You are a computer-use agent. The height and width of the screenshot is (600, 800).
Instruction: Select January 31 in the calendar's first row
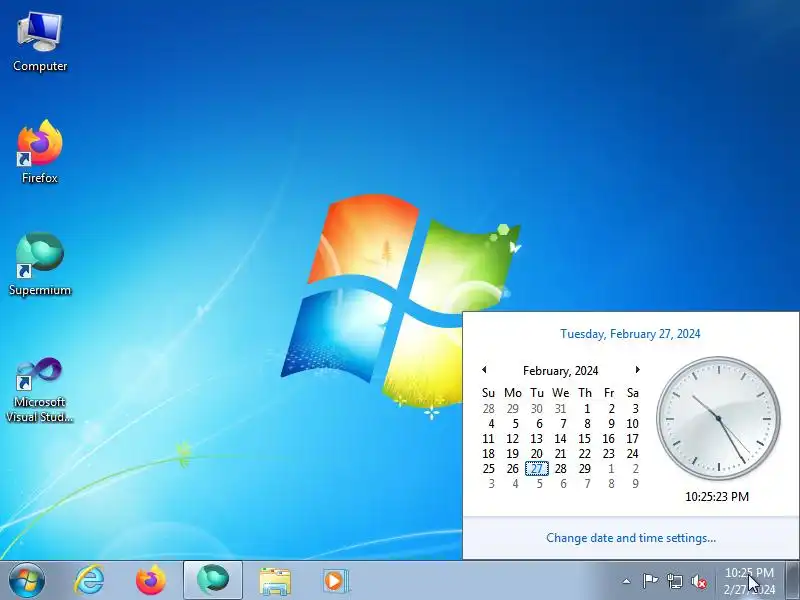560,409
